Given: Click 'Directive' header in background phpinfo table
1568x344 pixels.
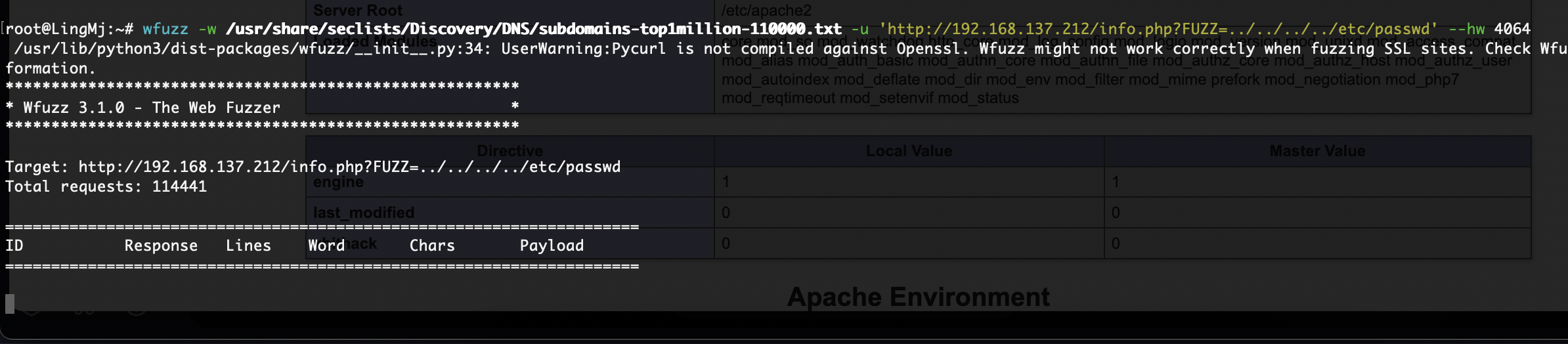Looking at the screenshot, I should (x=510, y=151).
